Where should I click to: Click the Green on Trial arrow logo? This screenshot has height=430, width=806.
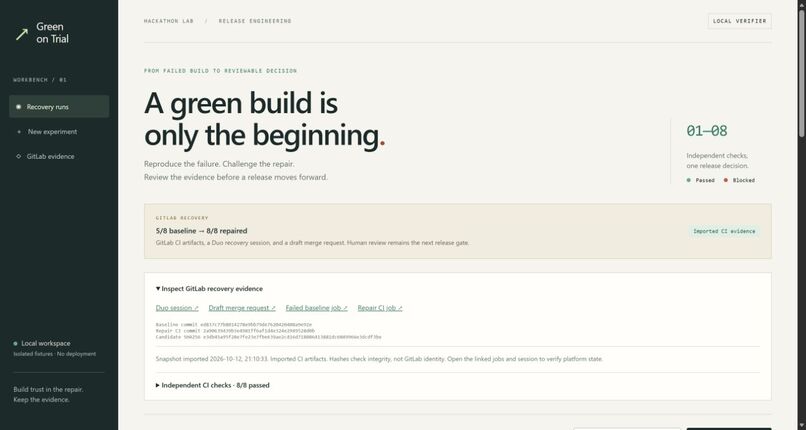click(x=22, y=34)
